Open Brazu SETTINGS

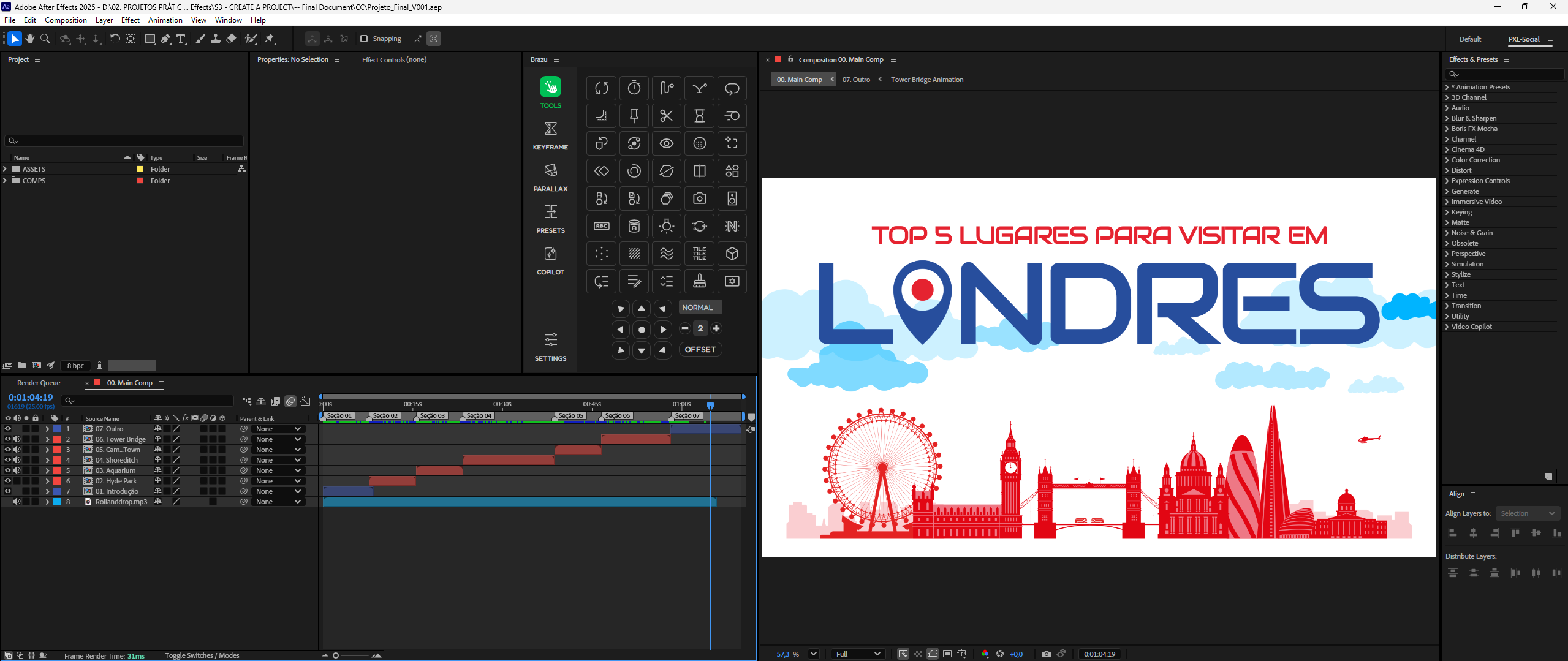coord(550,347)
